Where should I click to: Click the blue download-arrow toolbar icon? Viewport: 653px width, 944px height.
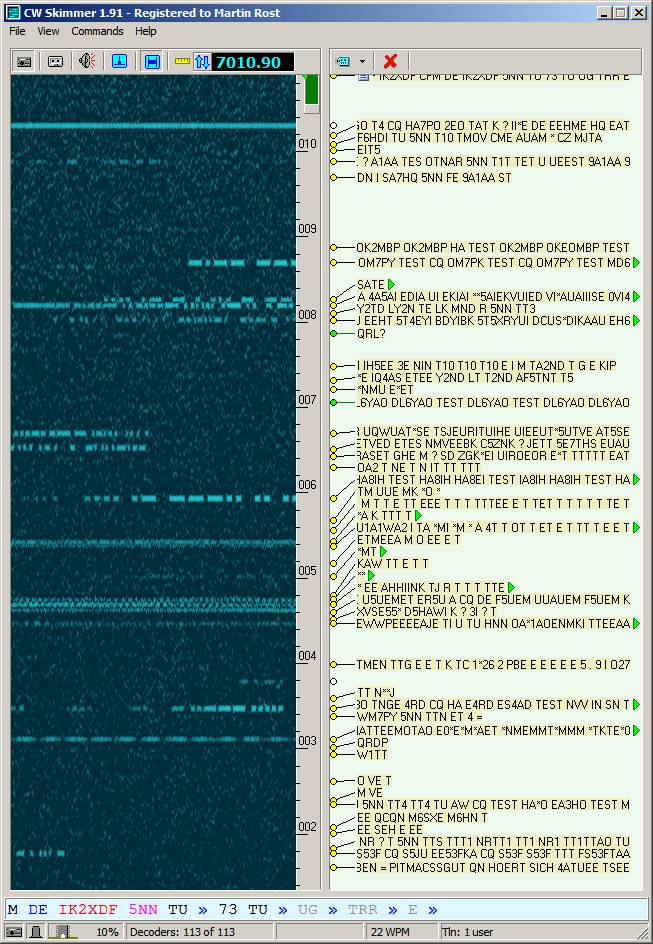pos(119,61)
